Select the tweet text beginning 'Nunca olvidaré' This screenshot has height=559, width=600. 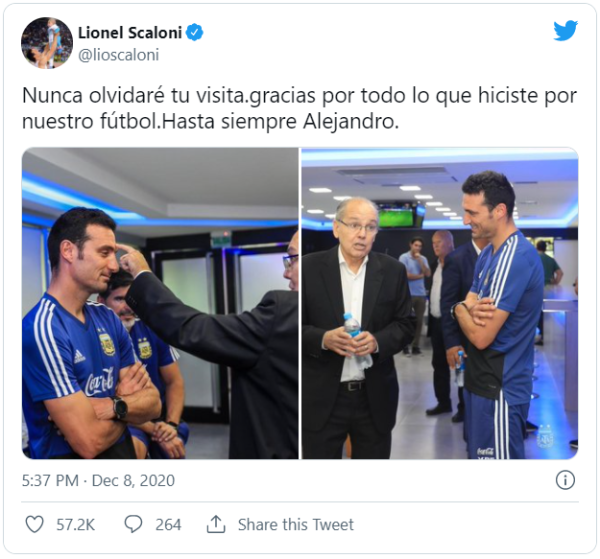[299, 108]
